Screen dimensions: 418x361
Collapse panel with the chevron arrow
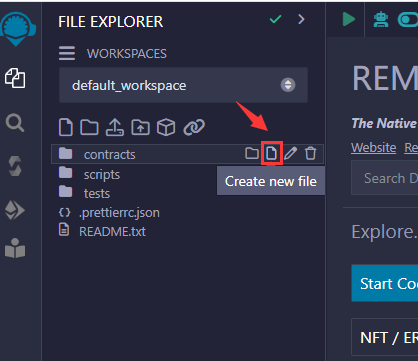pos(301,19)
